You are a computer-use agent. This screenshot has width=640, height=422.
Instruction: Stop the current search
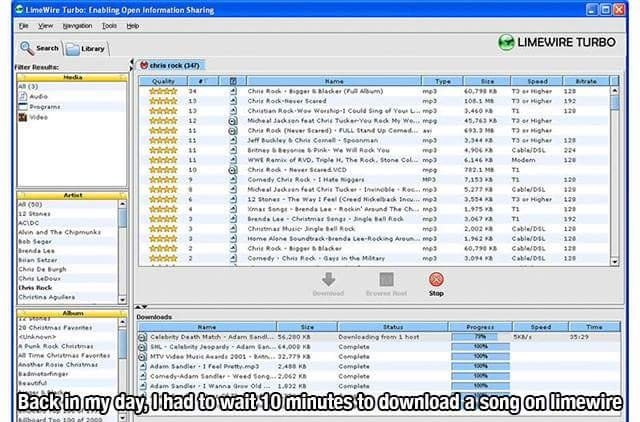point(436,284)
